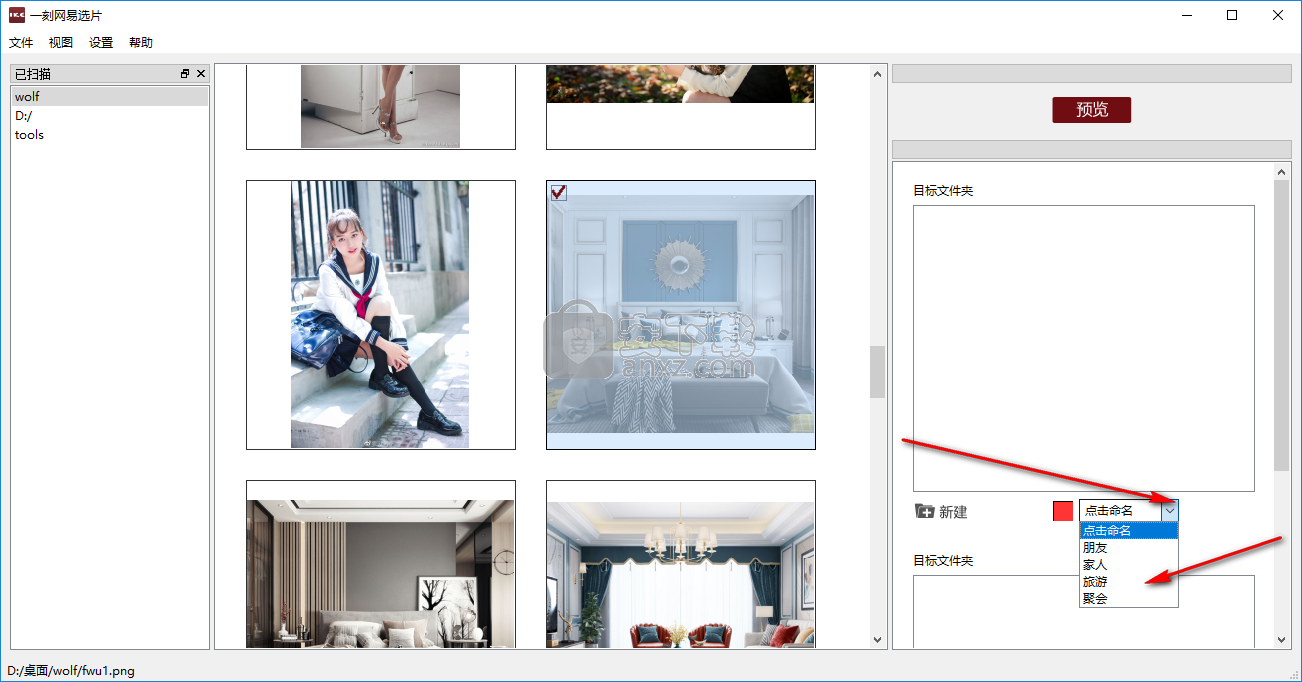Click the 预览 button

[1092, 110]
